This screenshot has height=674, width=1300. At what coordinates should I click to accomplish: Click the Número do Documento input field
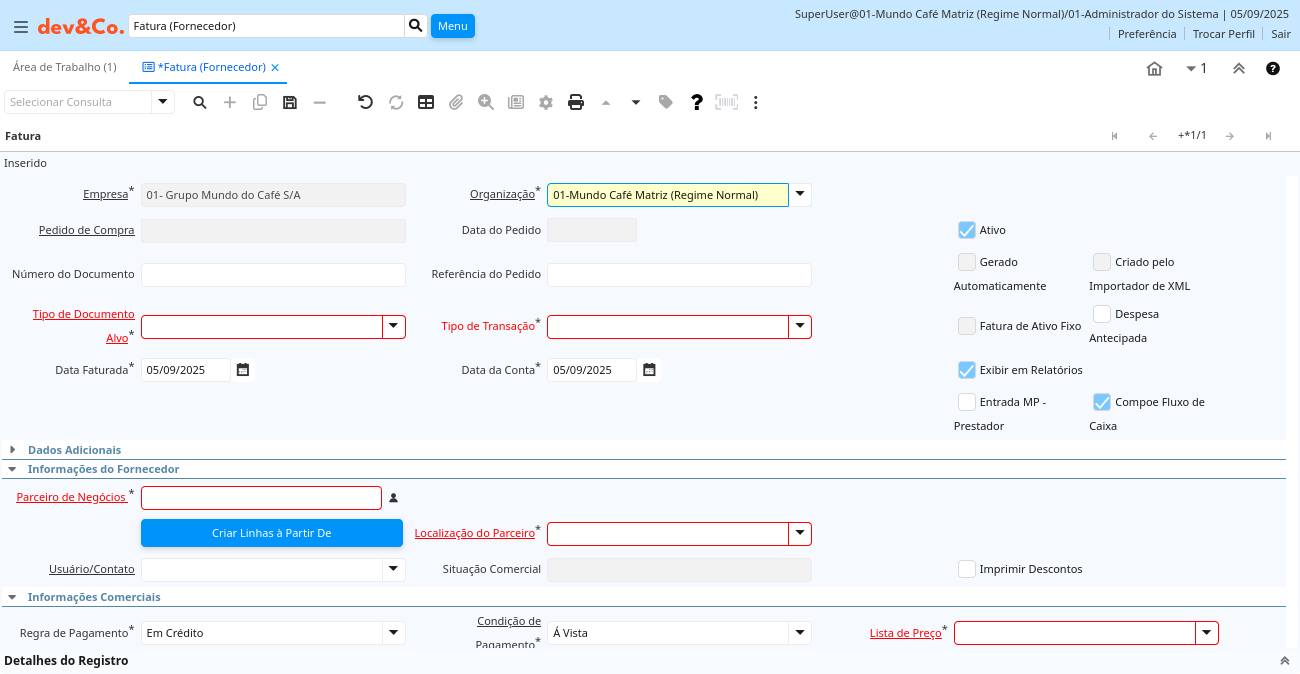click(273, 275)
